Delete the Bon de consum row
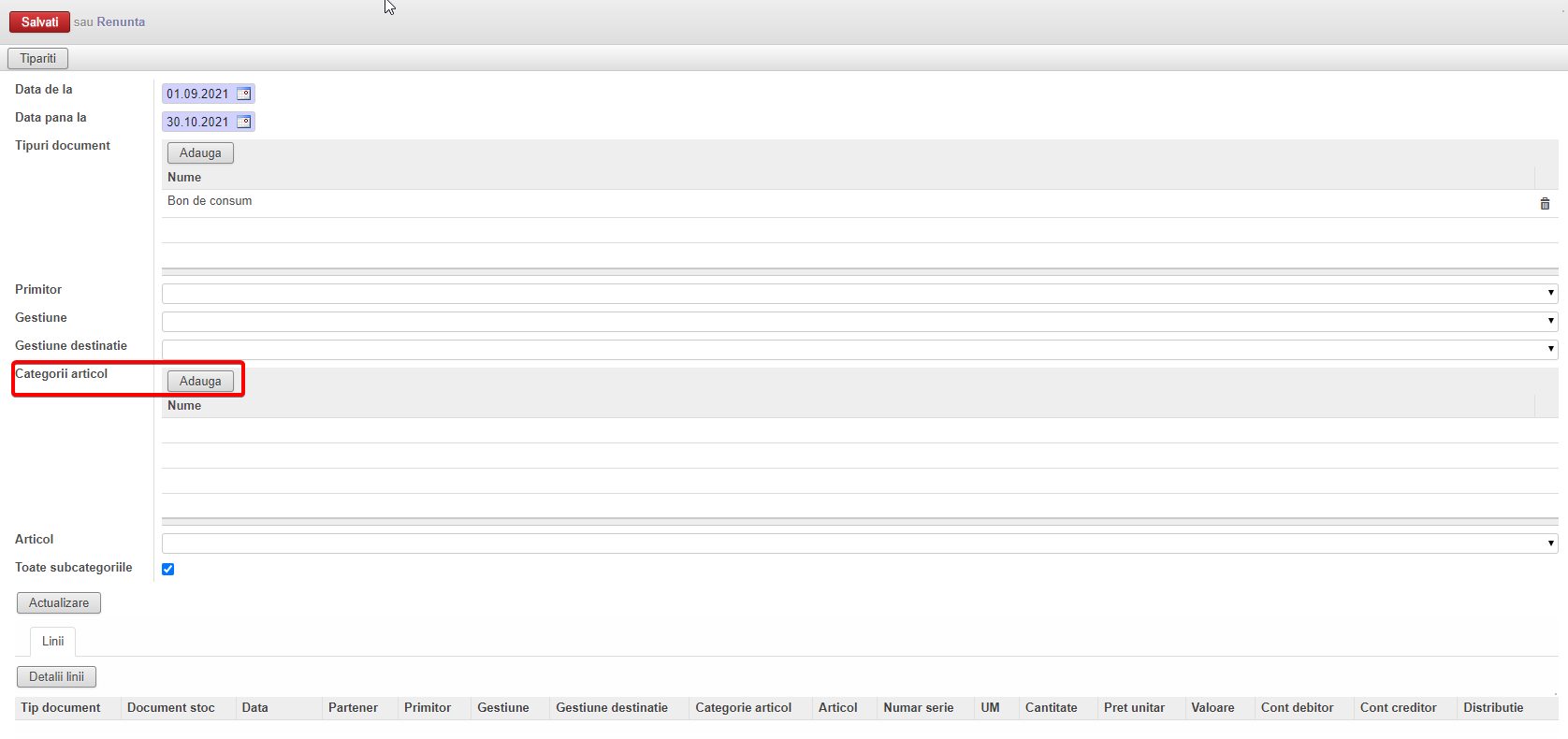This screenshot has width=1568, height=739. click(1545, 204)
